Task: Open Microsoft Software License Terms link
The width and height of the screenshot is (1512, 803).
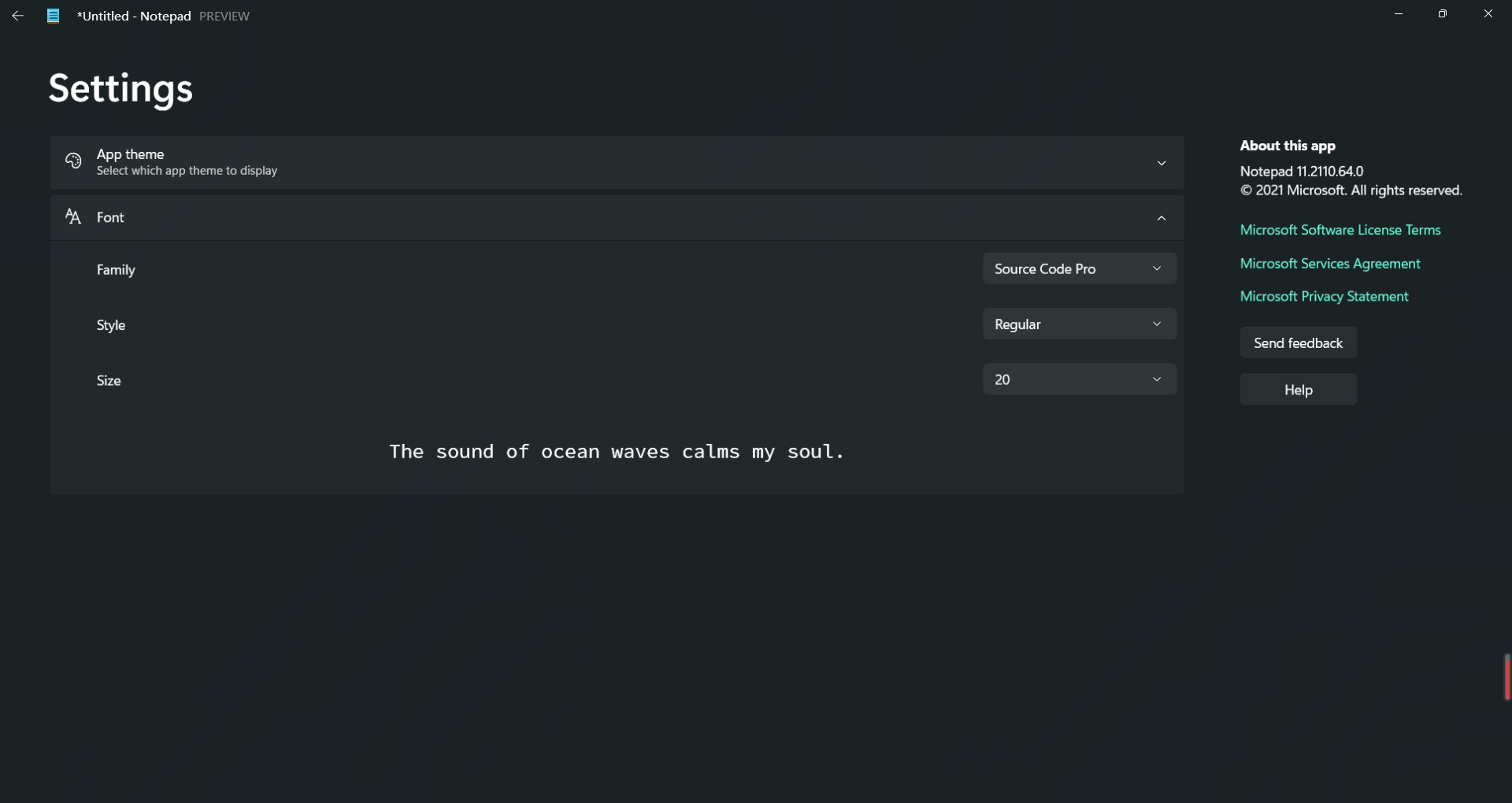Action: 1340,230
